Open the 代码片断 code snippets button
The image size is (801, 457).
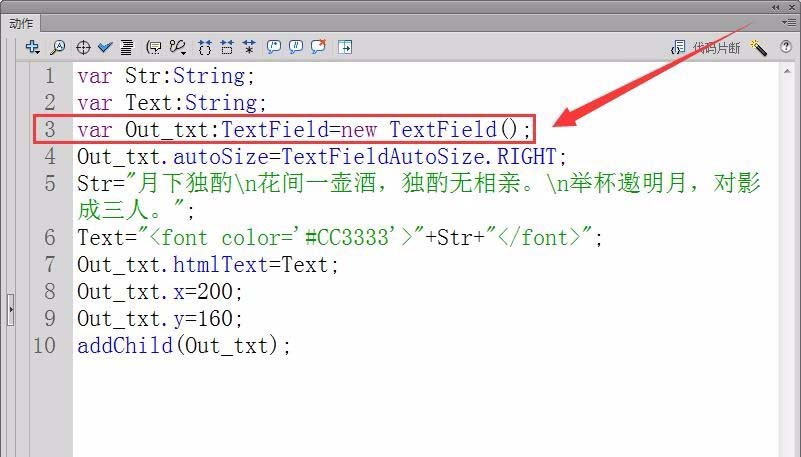pyautogui.click(x=705, y=47)
